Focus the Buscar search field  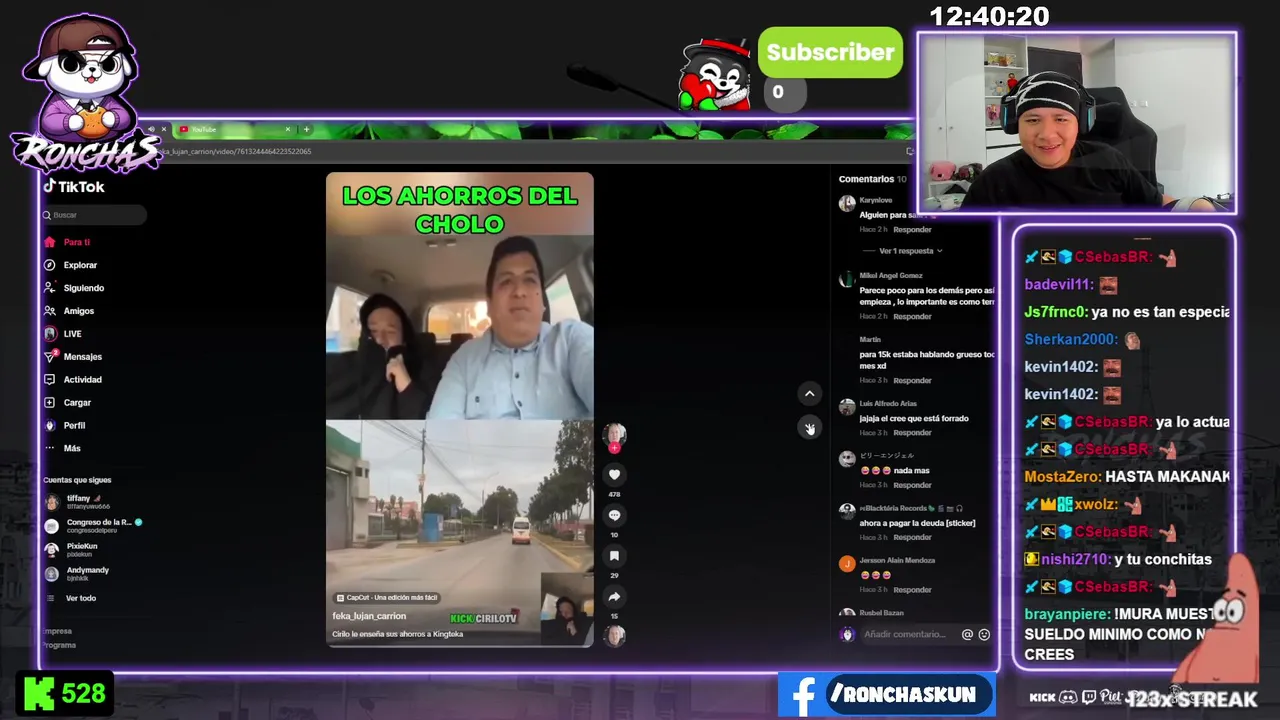pyautogui.click(x=95, y=215)
